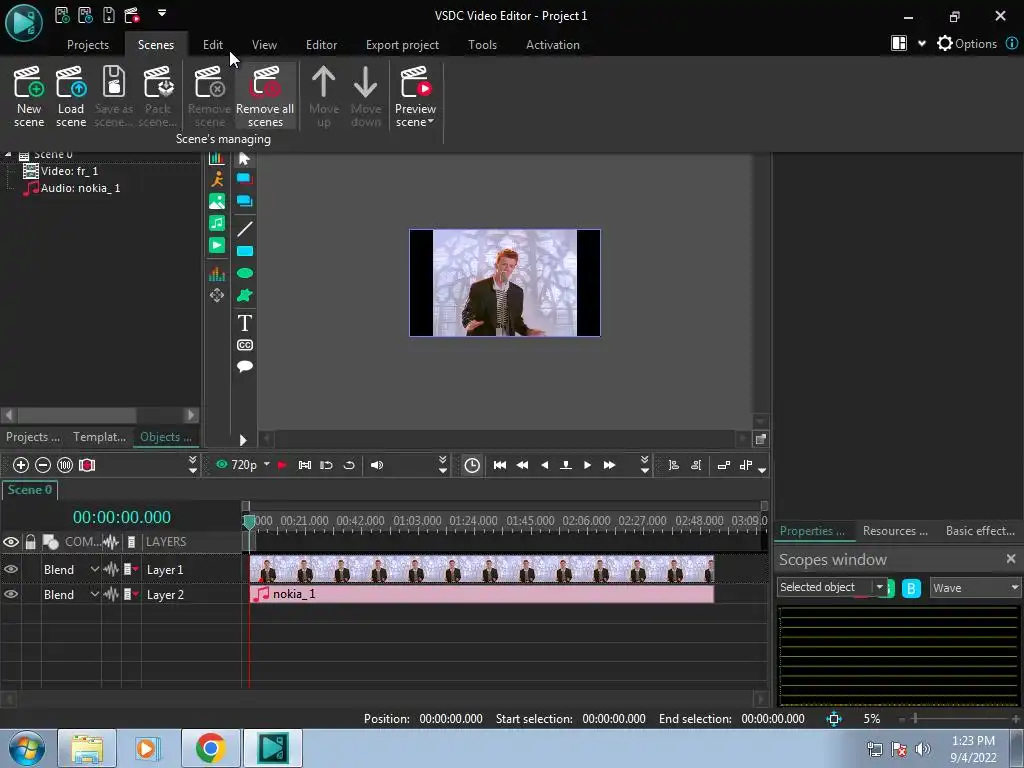Screen dimensions: 1024x768
Task: Open the View ribbon tab
Action: click(x=264, y=44)
